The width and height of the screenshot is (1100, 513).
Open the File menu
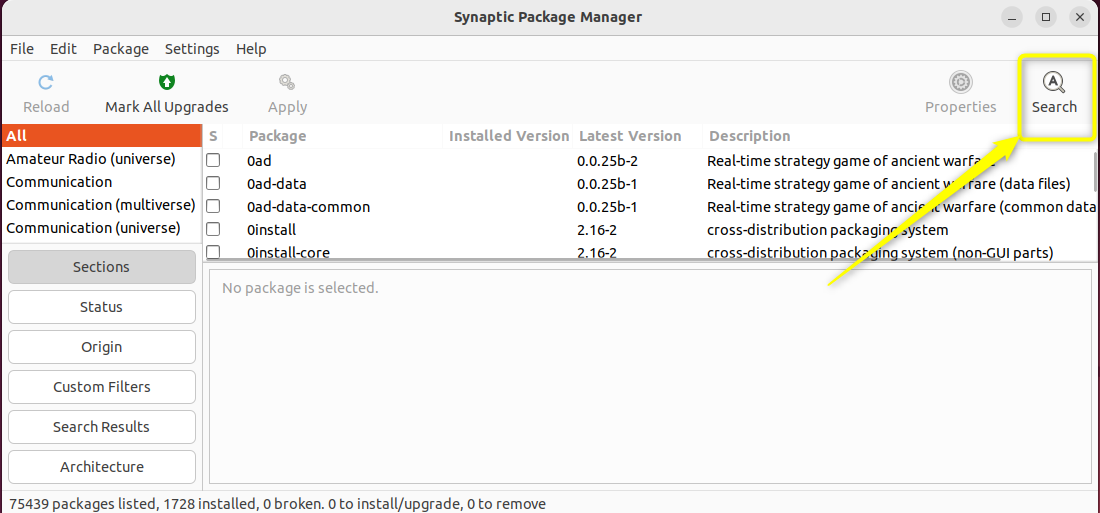coord(22,49)
